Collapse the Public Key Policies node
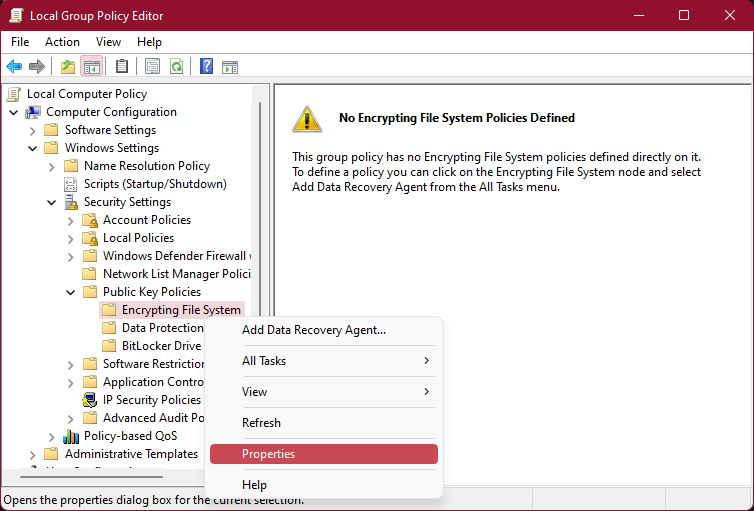 (x=71, y=292)
